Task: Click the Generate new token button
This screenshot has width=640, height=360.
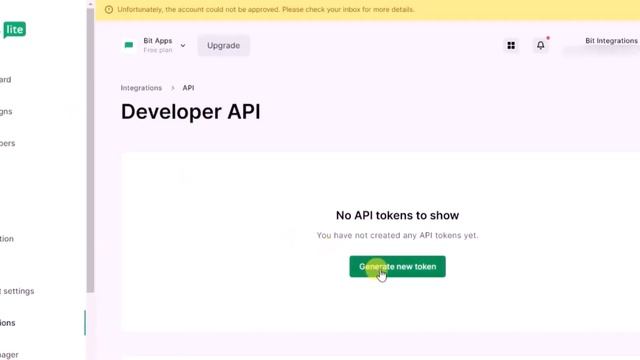Action: click(397, 267)
